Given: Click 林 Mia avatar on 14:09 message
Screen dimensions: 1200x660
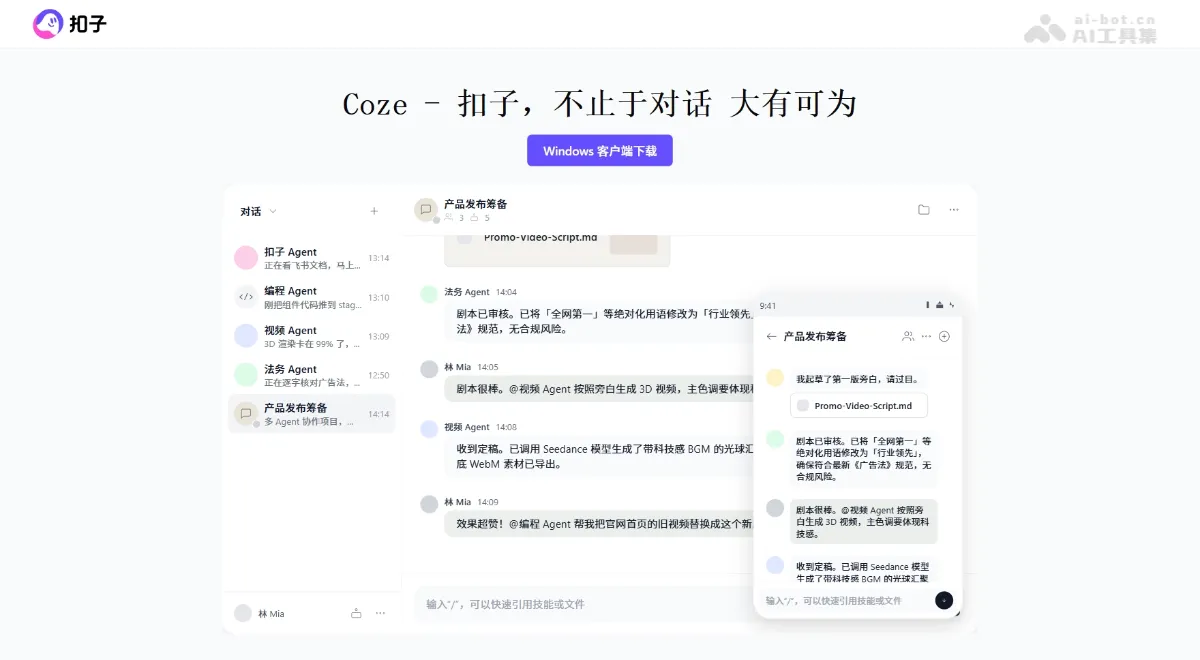Looking at the screenshot, I should click(x=429, y=504).
